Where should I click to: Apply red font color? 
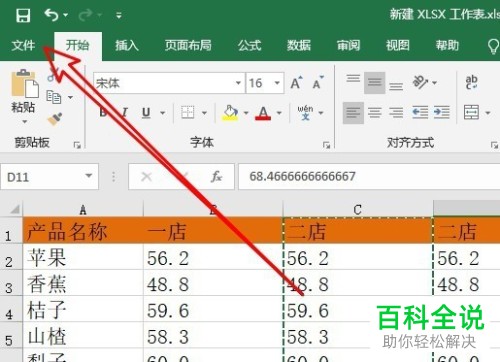(x=263, y=113)
